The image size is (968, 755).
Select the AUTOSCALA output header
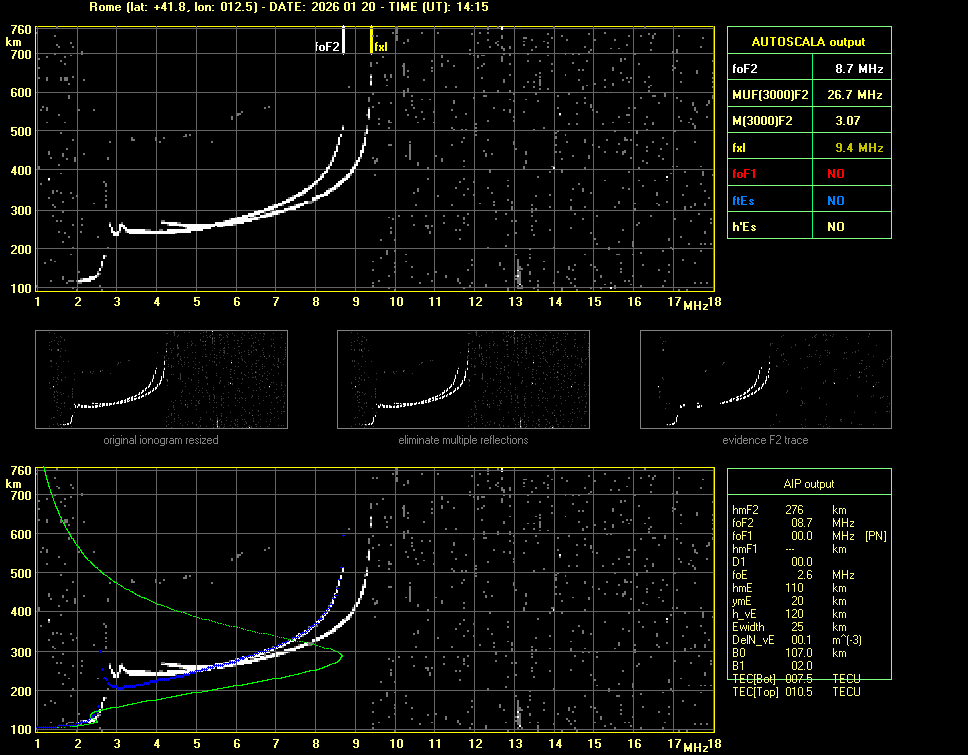tap(809, 42)
